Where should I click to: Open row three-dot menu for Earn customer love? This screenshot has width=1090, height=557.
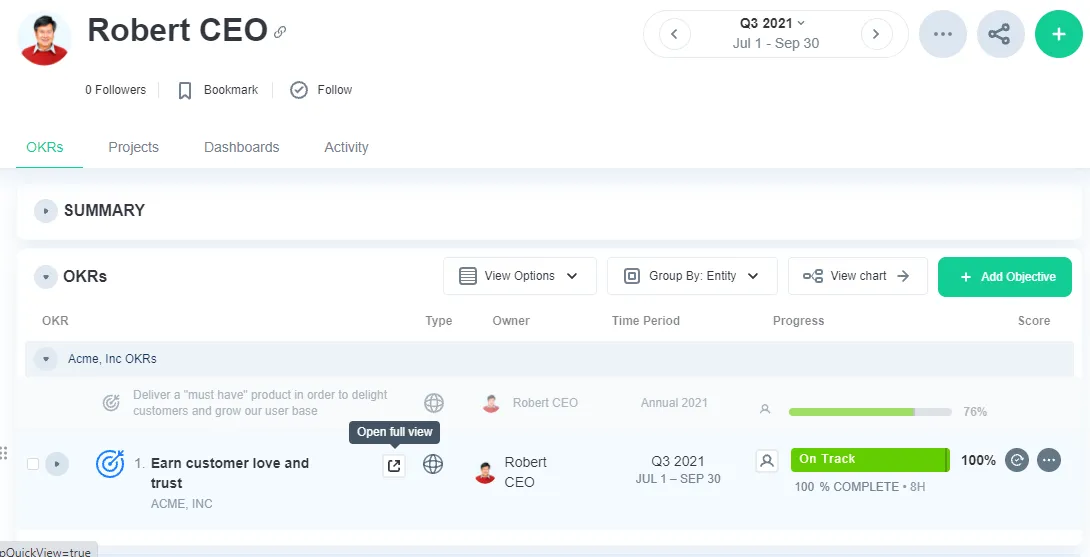click(x=1049, y=460)
